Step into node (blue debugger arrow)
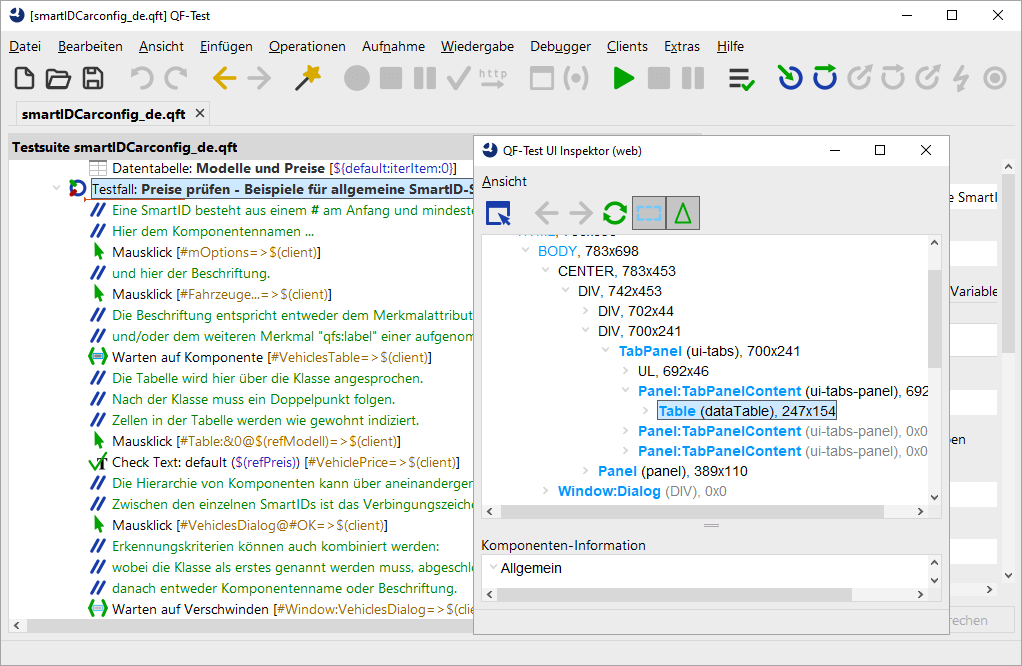1022x666 pixels. pyautogui.click(x=790, y=78)
